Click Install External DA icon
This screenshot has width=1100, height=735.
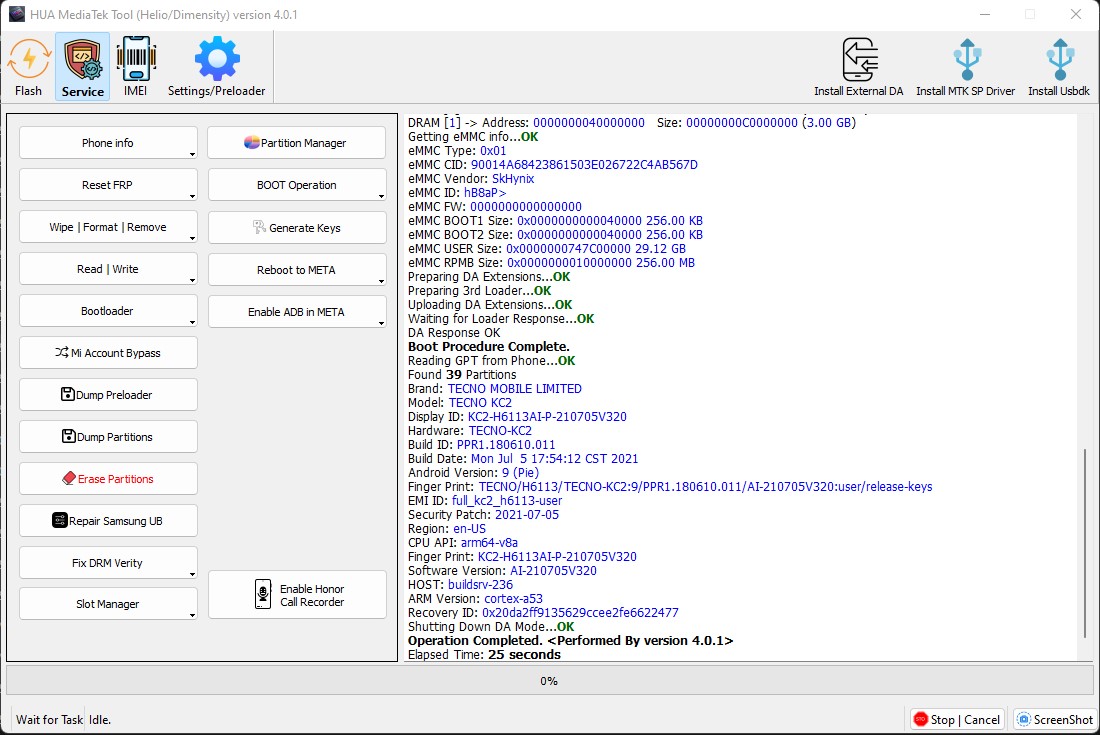(859, 60)
